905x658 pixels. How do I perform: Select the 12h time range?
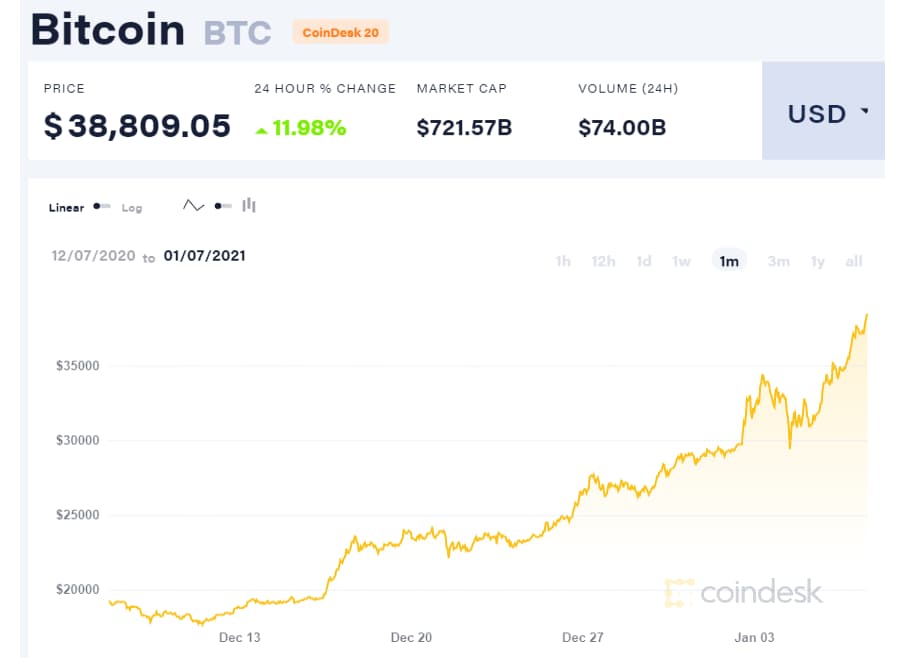pos(603,261)
